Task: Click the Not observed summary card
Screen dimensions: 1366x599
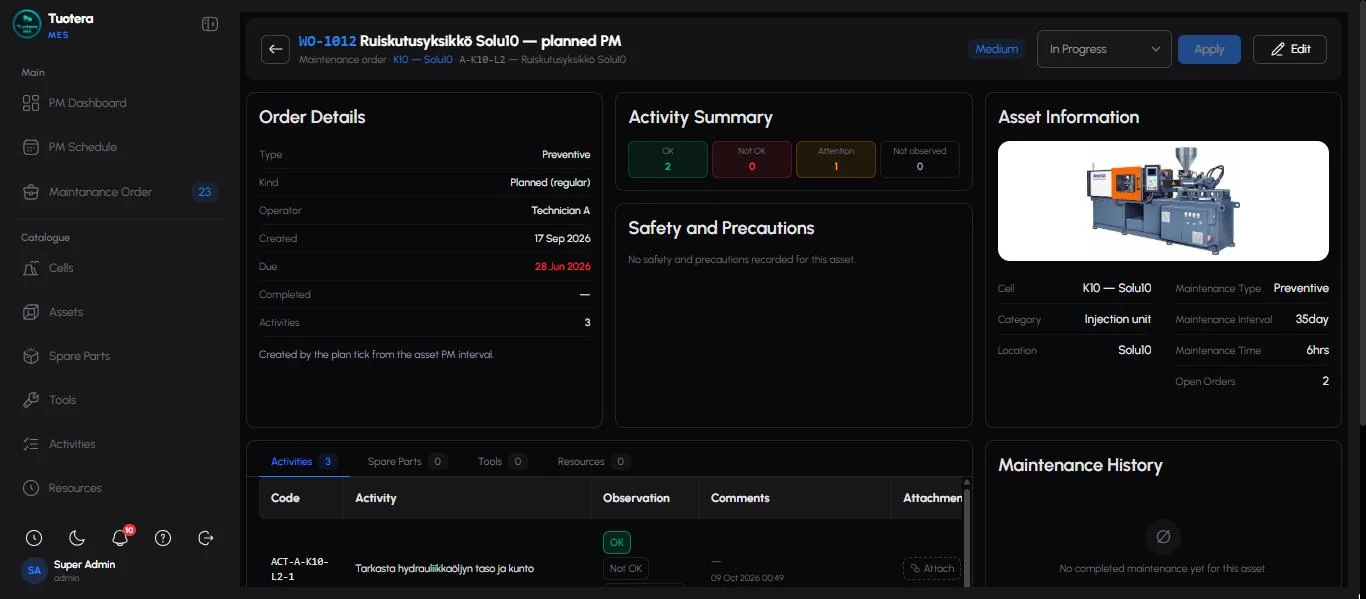Action: click(920, 159)
